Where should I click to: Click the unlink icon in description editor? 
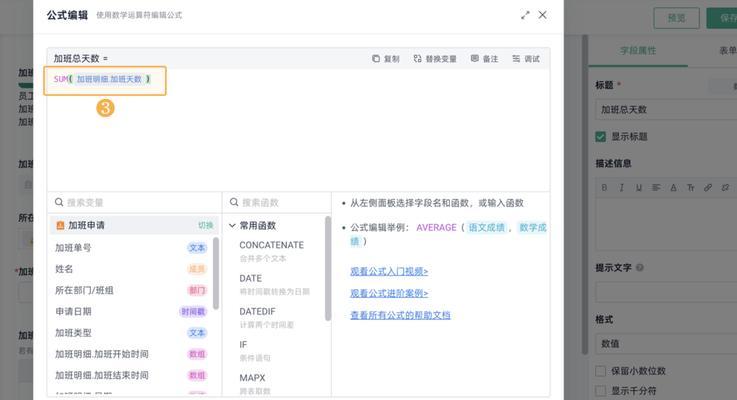coord(725,188)
